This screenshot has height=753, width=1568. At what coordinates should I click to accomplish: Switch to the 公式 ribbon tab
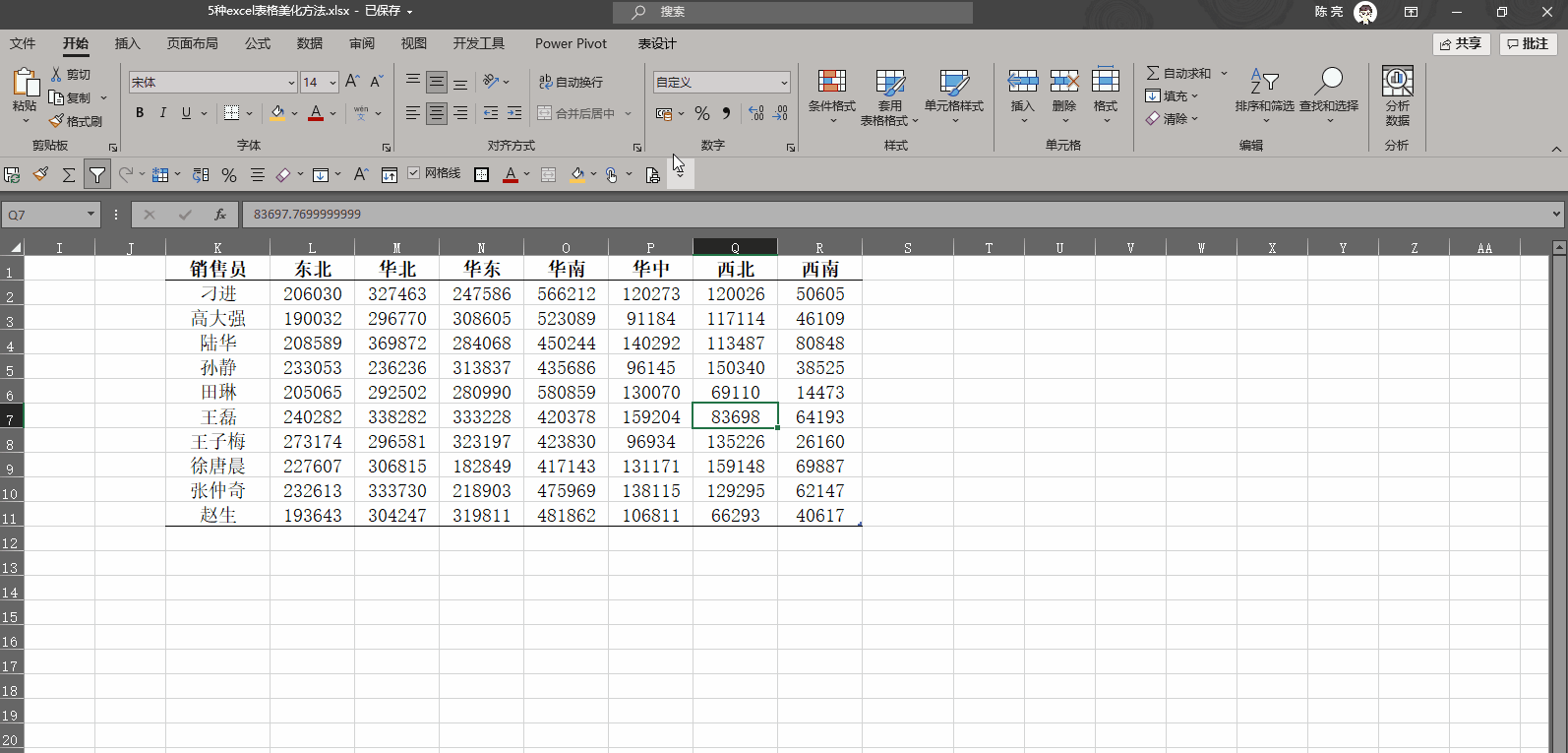click(x=258, y=43)
